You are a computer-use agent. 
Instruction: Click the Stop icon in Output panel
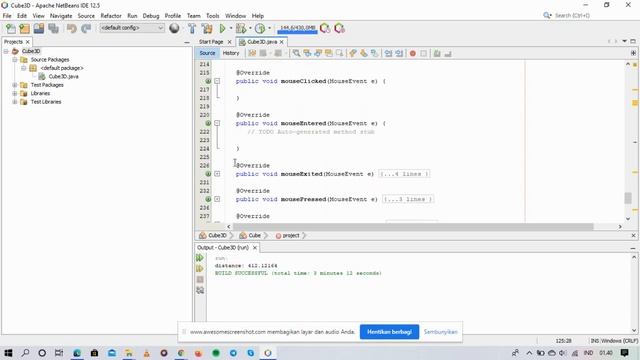coord(200,280)
